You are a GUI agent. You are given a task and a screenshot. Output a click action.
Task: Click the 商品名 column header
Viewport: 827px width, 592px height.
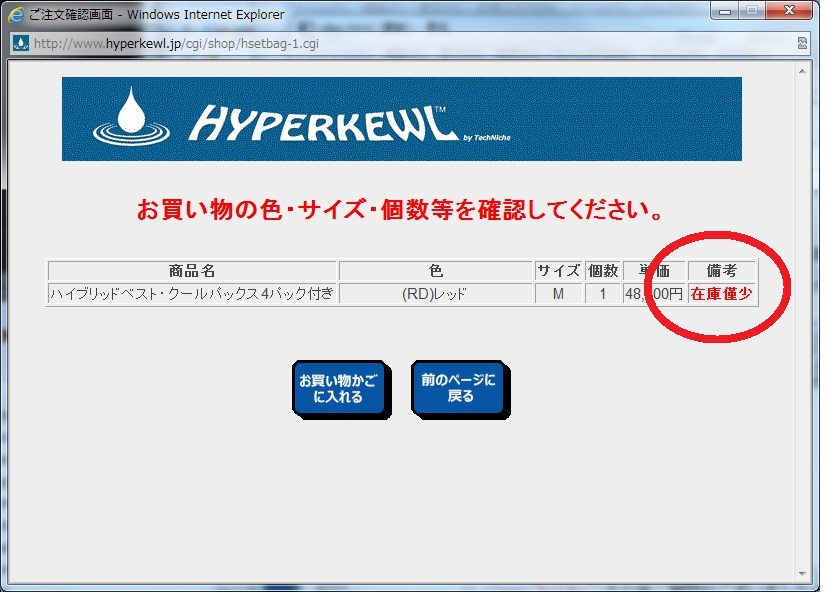[x=192, y=271]
